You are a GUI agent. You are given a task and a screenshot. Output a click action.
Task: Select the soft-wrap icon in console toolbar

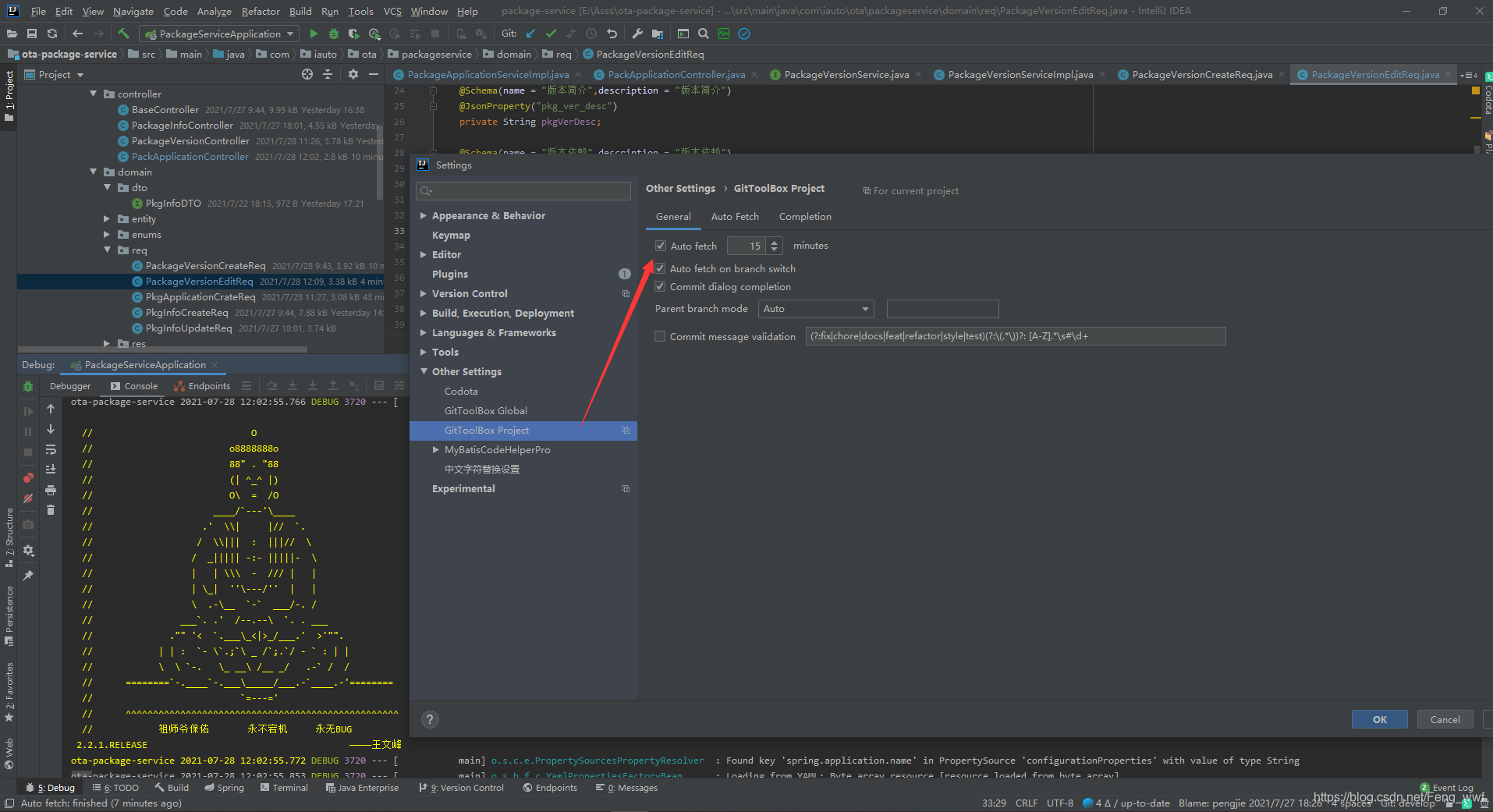tap(51, 450)
